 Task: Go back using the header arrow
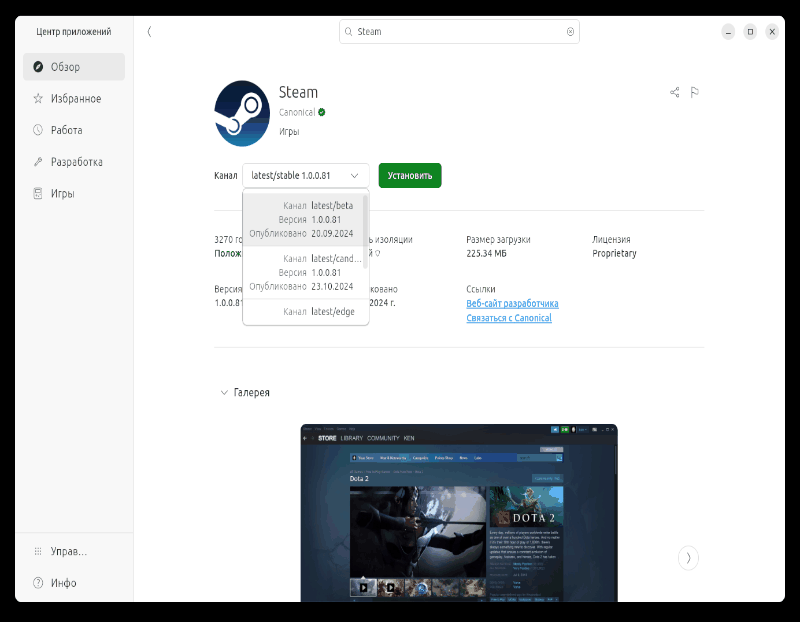pyautogui.click(x=149, y=32)
